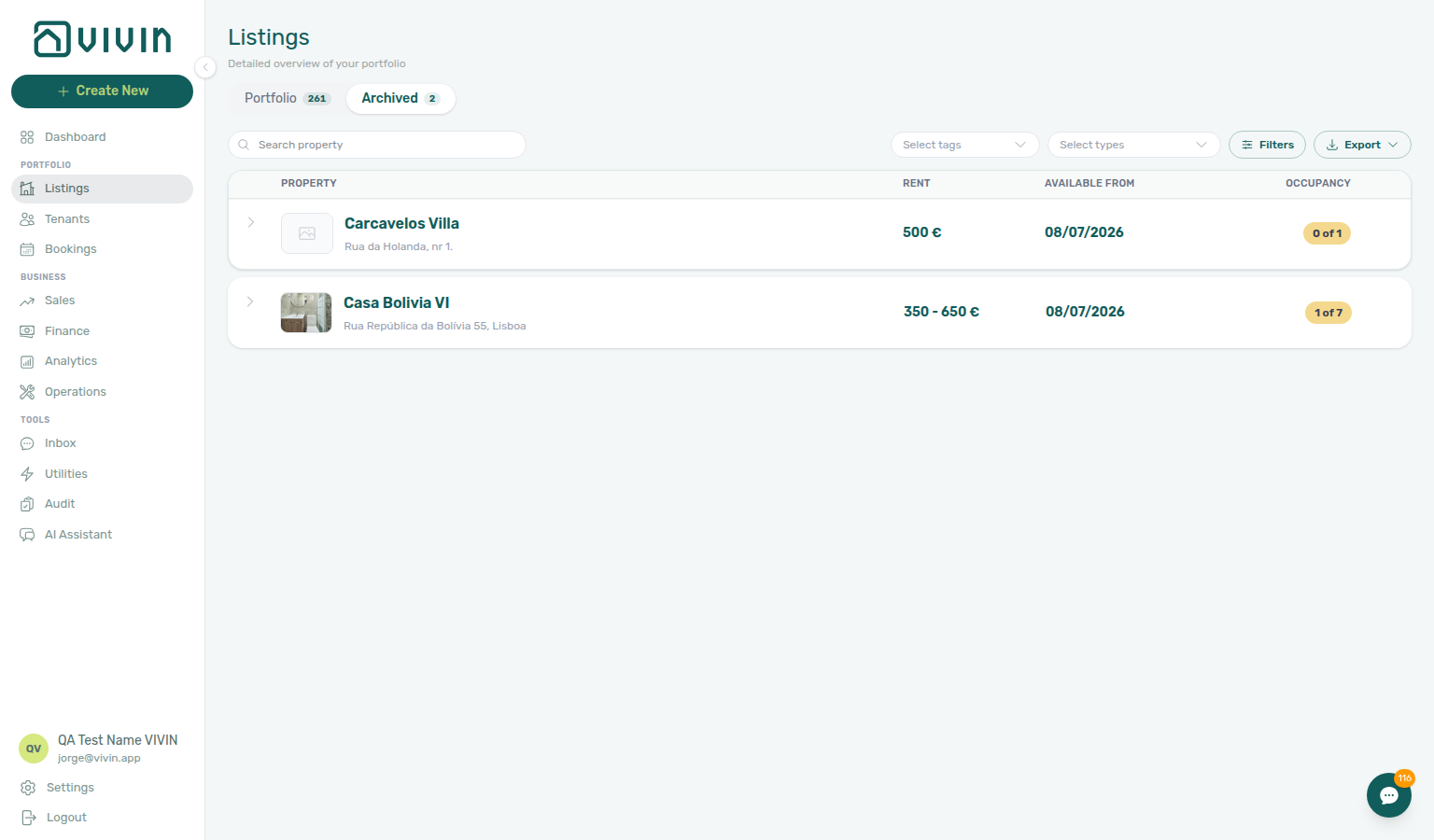
Task: Click the Sales trend icon
Action: tap(27, 301)
